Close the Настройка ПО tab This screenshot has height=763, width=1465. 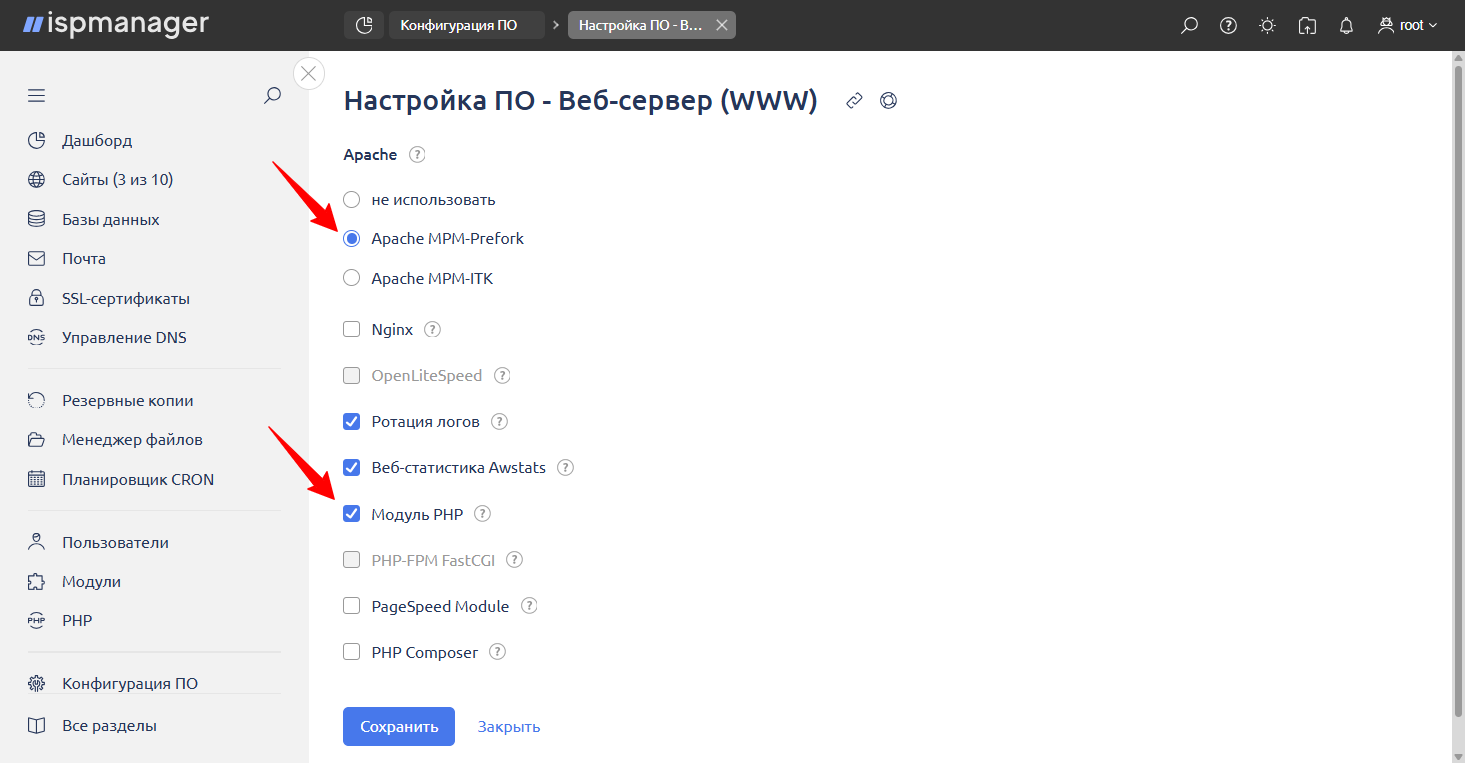point(722,25)
